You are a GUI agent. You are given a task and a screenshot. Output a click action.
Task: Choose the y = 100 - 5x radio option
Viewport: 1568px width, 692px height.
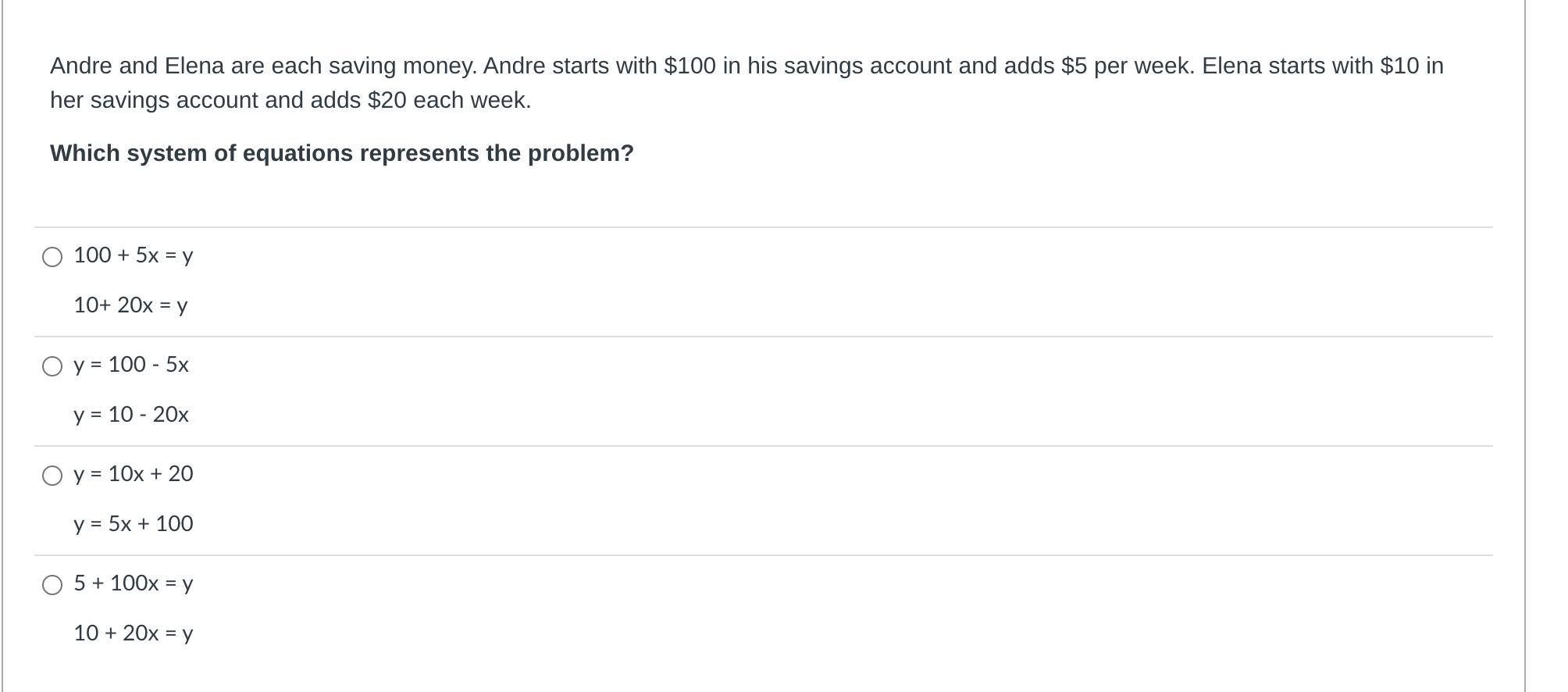tap(52, 366)
